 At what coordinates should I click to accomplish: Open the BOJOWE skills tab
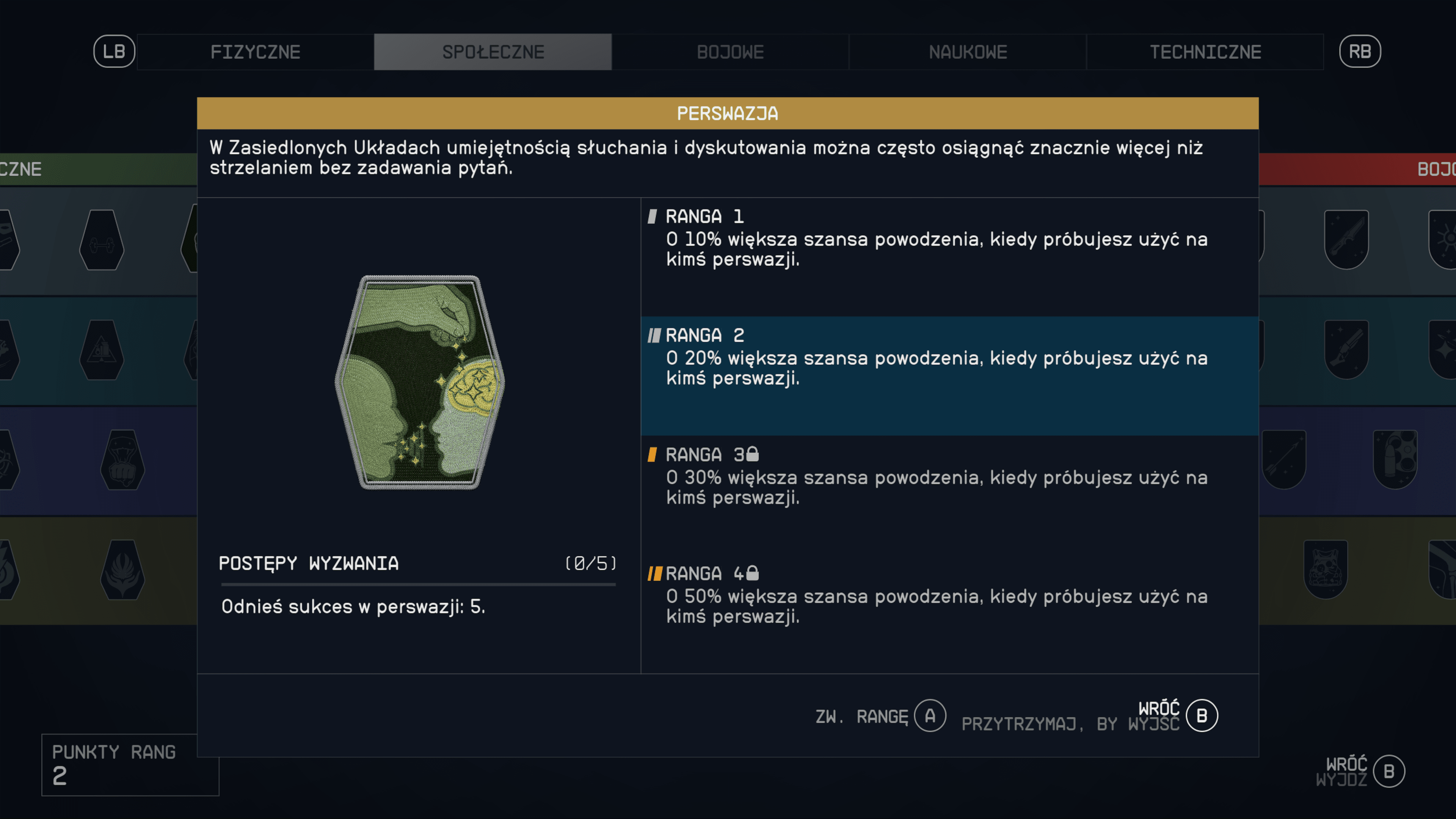click(730, 52)
